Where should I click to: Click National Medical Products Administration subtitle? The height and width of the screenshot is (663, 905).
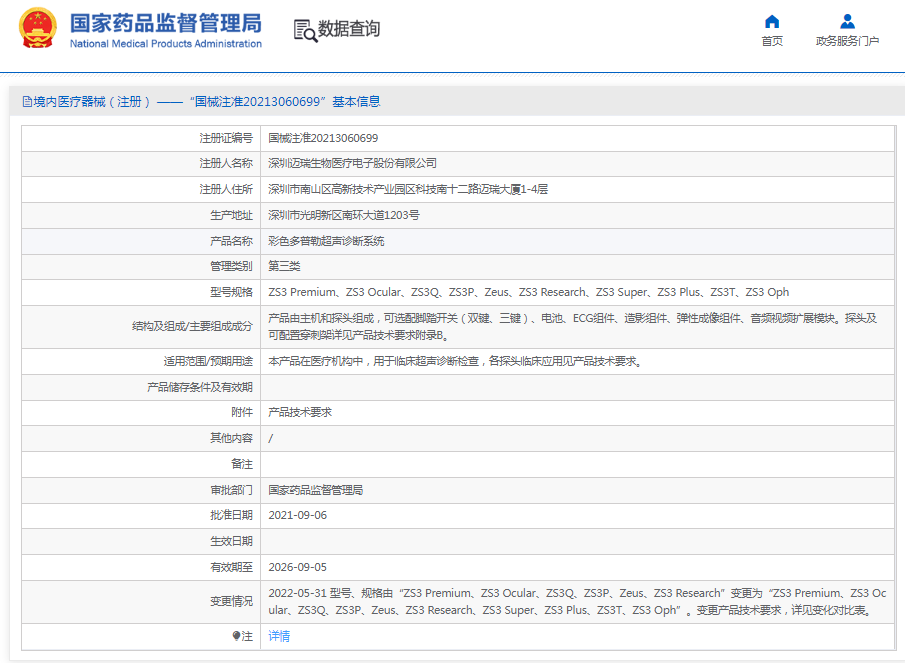(166, 44)
